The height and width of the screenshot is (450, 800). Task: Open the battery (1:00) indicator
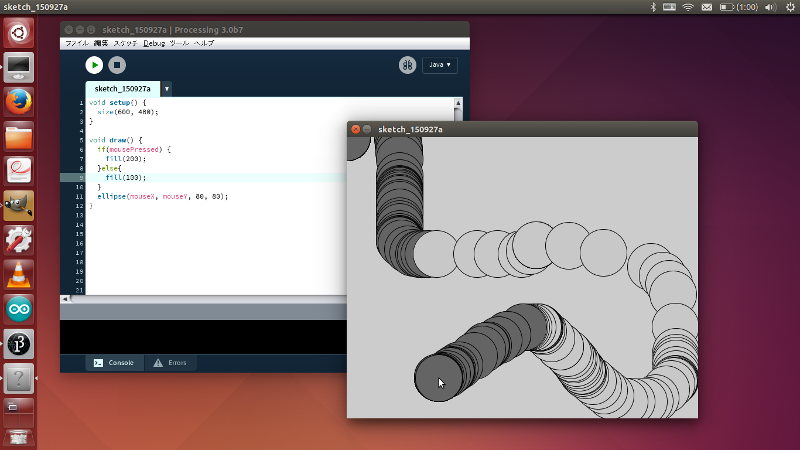tap(738, 7)
